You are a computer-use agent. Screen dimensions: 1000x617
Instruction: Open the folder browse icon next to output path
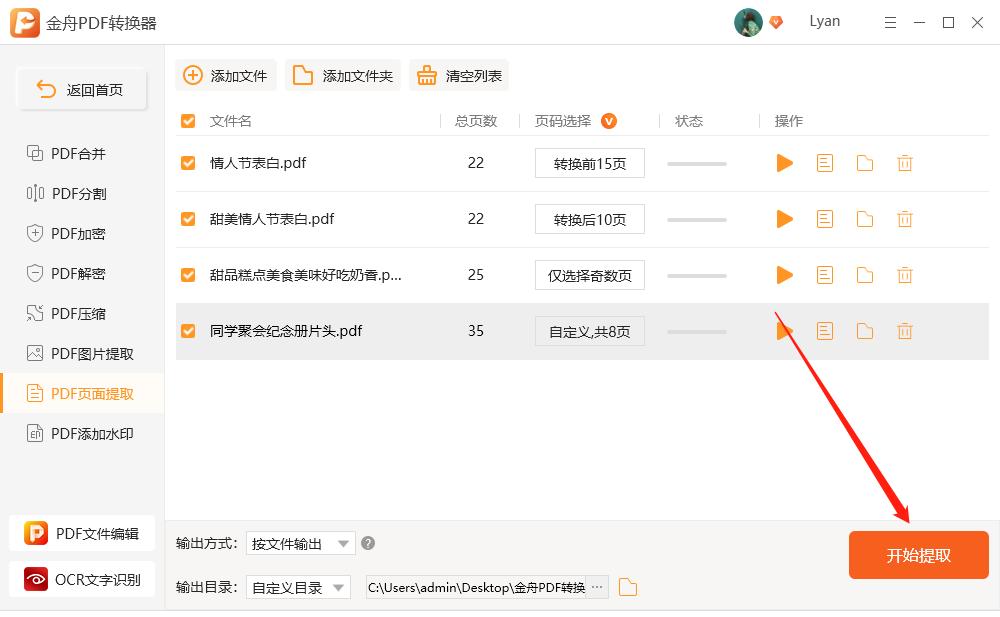tap(627, 587)
